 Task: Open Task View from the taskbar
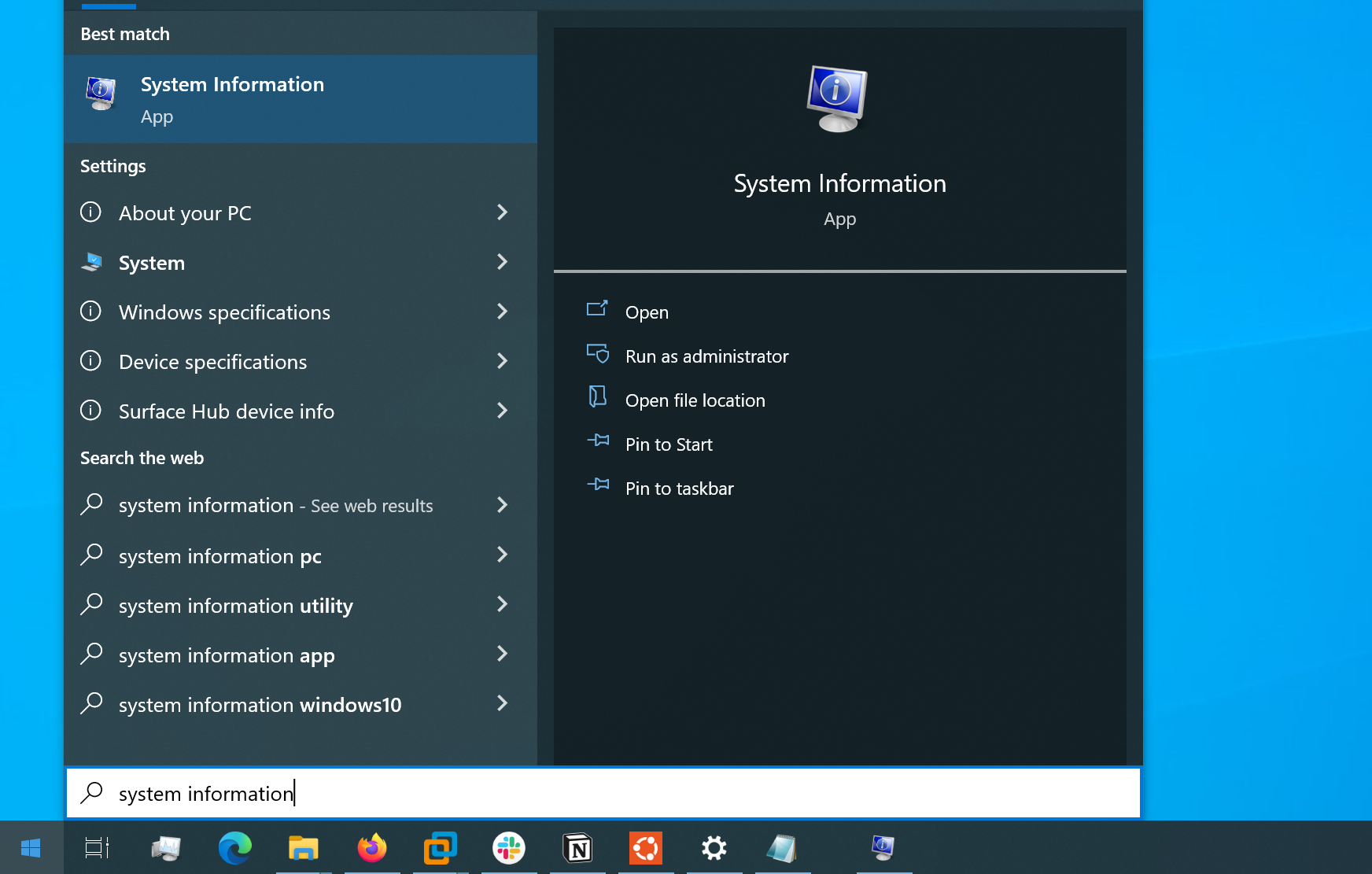point(97,847)
